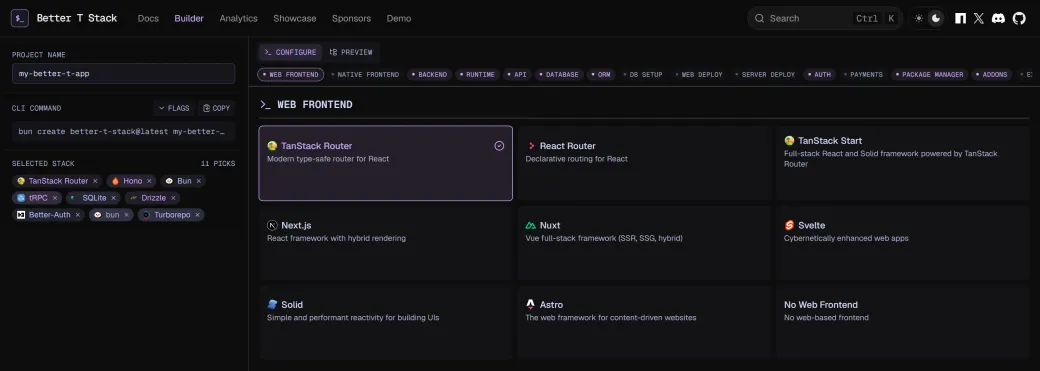Open the Showcase nav link
This screenshot has width=1040, height=371.
click(294, 19)
